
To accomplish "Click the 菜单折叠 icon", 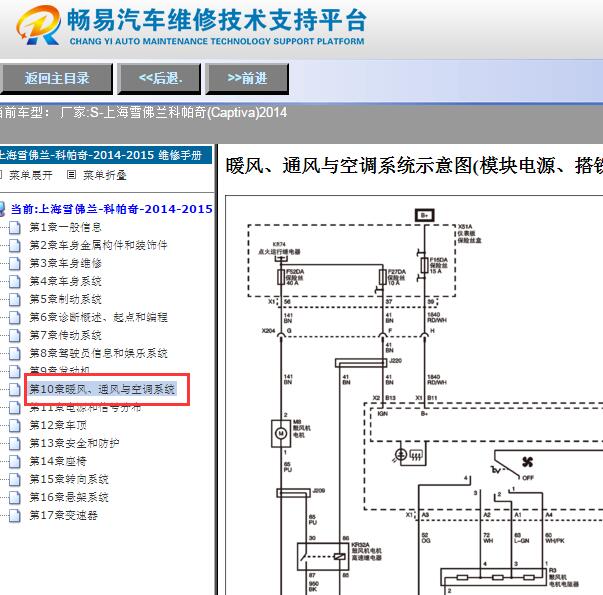I will tap(72, 175).
